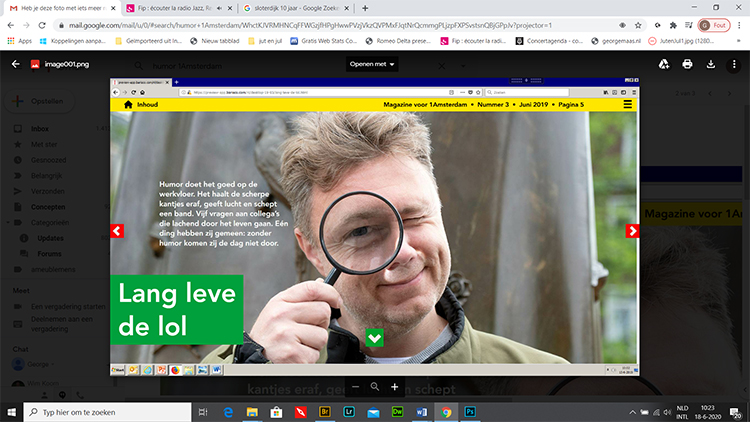Image resolution: width=750 pixels, height=422 pixels.
Task: Open Dreamweaver from taskbar
Action: (397, 412)
